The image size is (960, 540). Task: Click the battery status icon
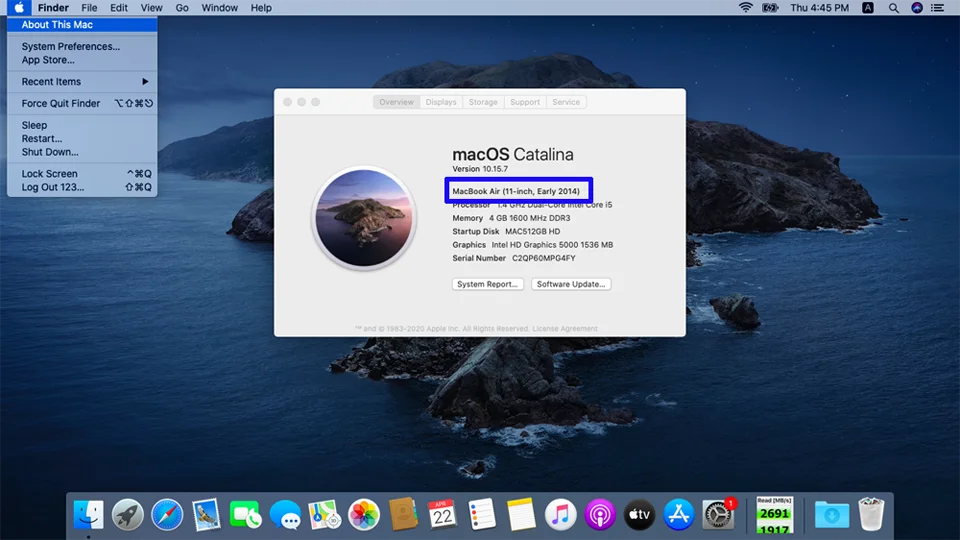(x=770, y=7)
